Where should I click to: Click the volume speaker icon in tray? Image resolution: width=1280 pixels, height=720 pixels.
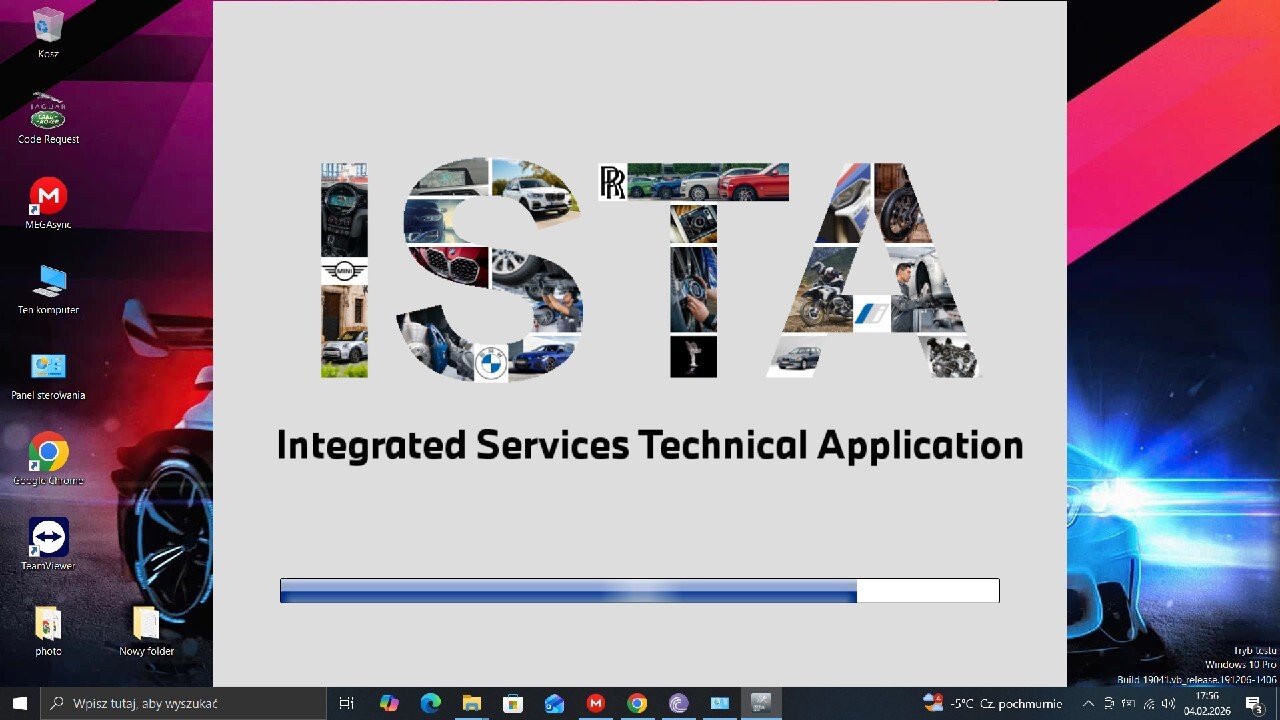tap(1168, 703)
